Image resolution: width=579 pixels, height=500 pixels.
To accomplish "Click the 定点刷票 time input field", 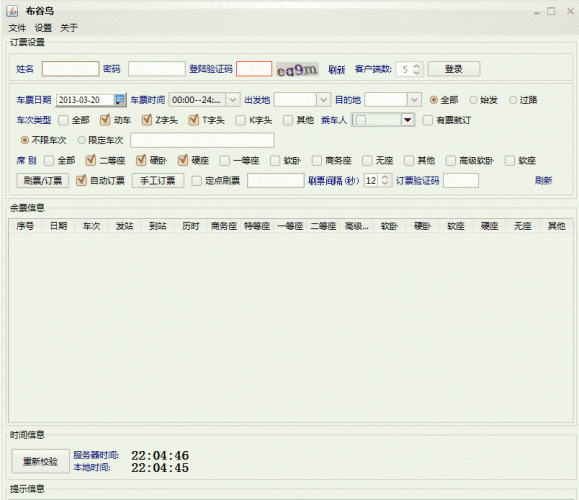I will tap(276, 181).
